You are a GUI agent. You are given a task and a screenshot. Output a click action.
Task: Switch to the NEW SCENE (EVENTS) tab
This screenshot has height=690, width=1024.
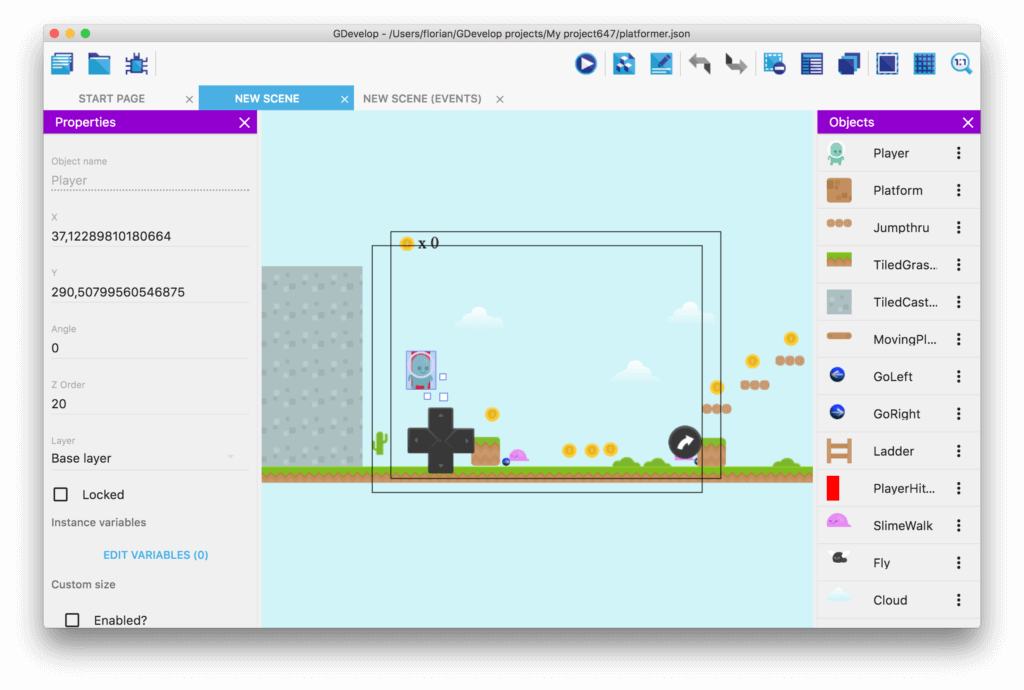coord(424,98)
